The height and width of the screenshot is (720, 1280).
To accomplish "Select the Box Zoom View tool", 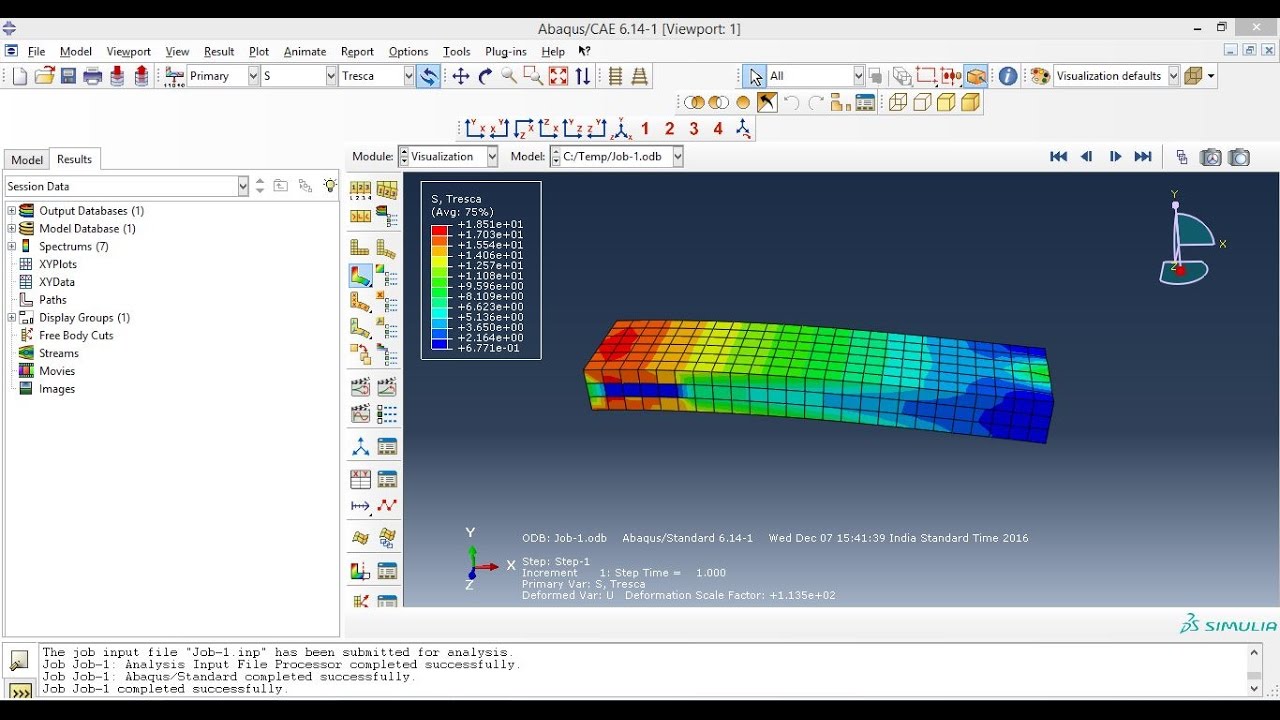I will pyautogui.click(x=533, y=76).
